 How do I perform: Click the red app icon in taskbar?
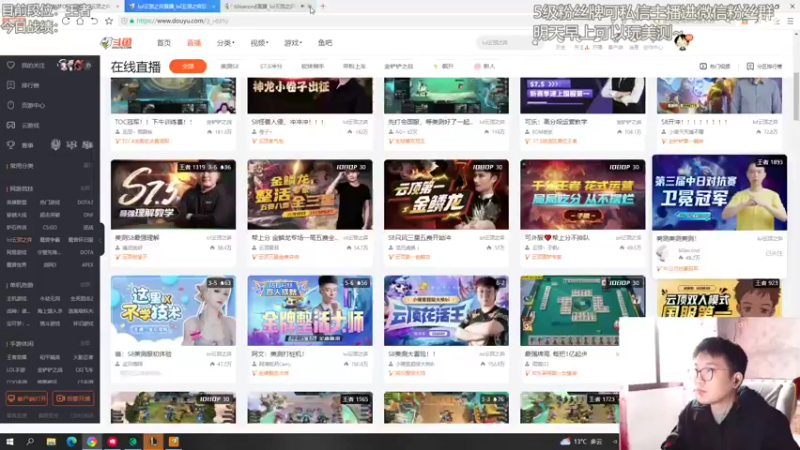[112, 441]
